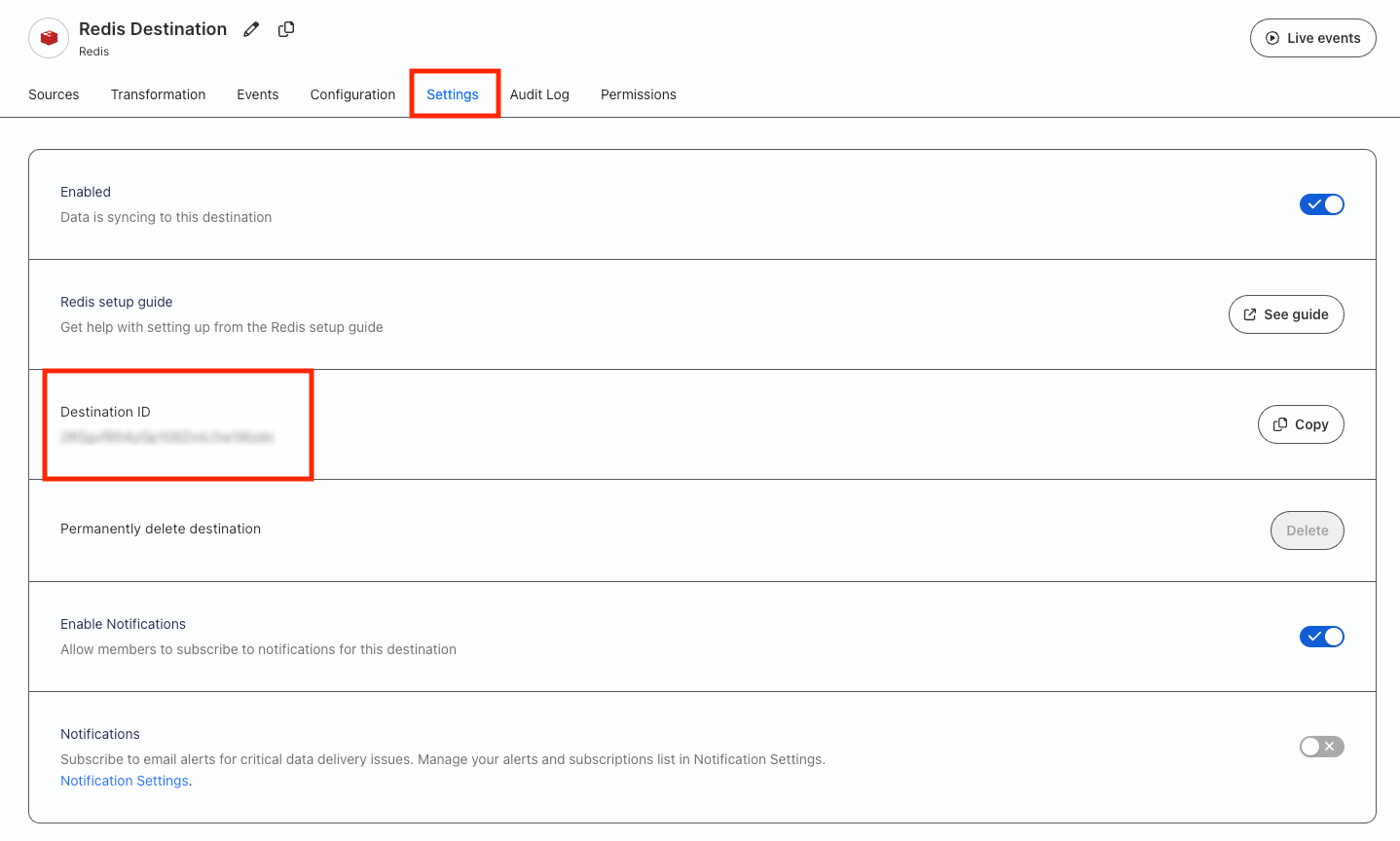Viewport: 1400px width, 841px height.
Task: Click the 'Enabled' setting label
Action: click(86, 192)
